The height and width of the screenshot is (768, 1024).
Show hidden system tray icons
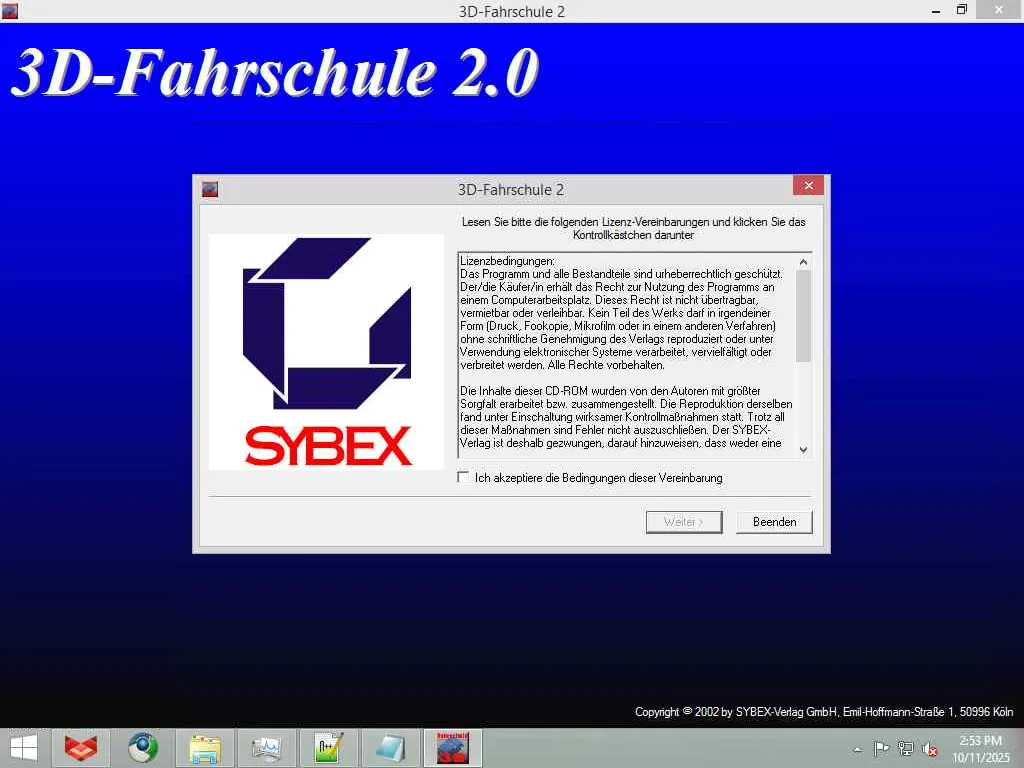857,749
